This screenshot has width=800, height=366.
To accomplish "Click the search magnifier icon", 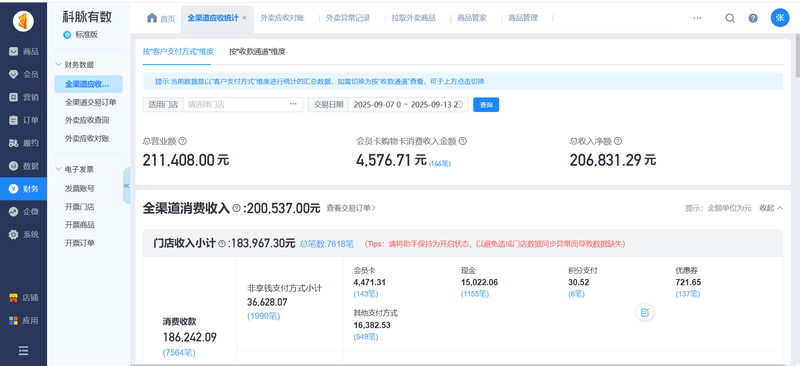I will 730,18.
